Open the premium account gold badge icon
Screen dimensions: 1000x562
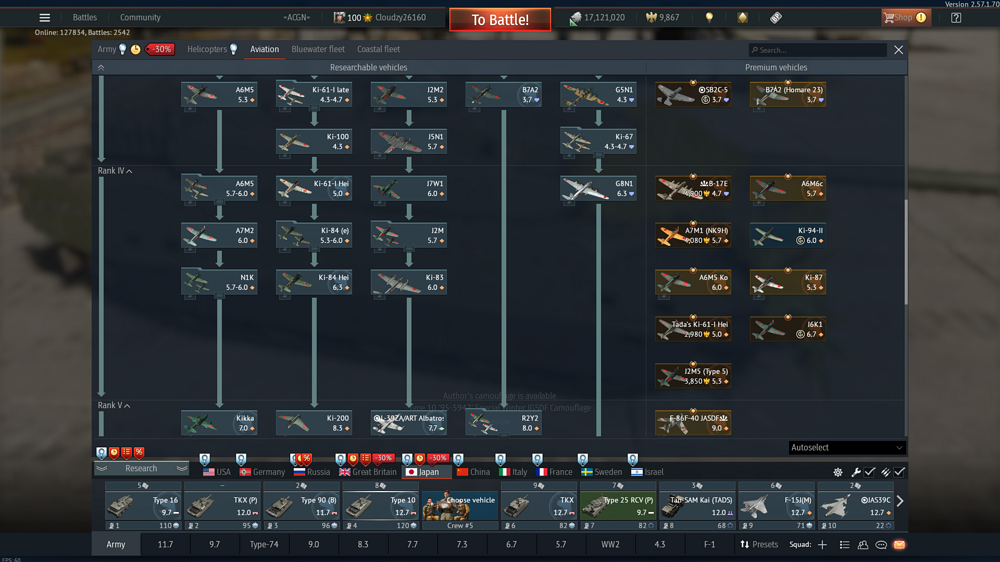(742, 18)
